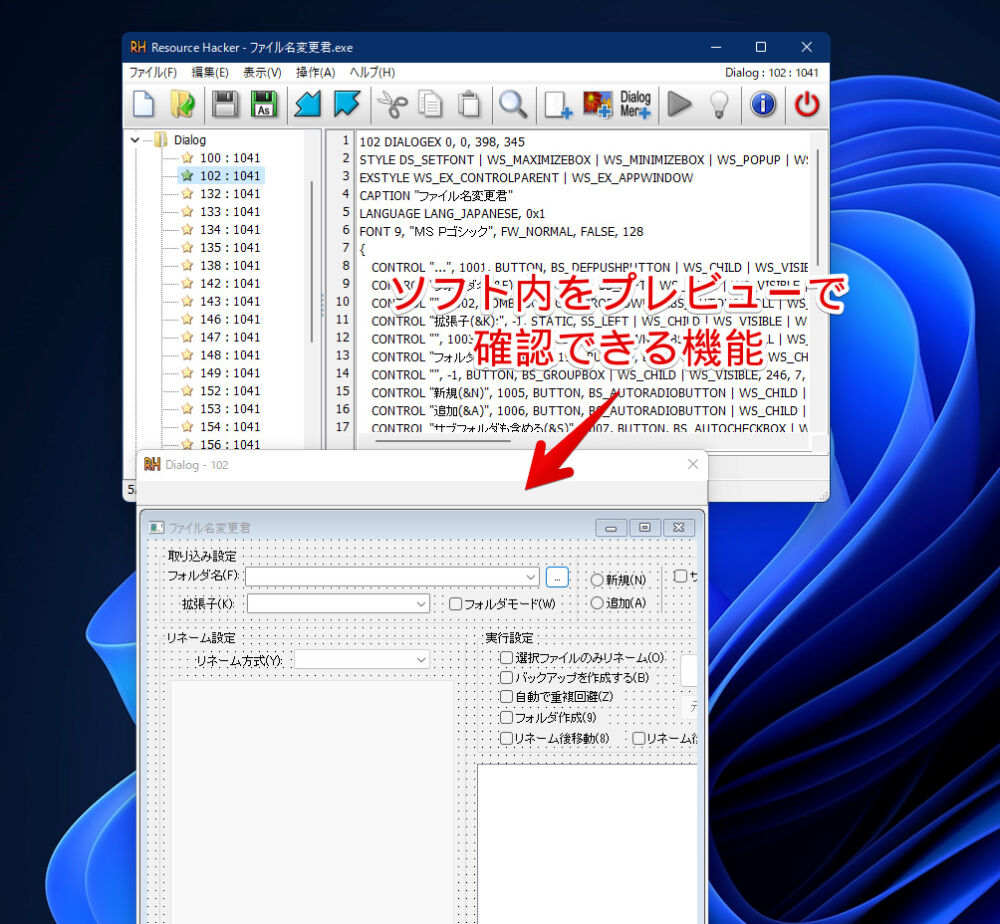This screenshot has height=924, width=1000.
Task: Click code line 'LANGUAGE LANG_JAPANESE, 0x1'
Action: (x=452, y=214)
